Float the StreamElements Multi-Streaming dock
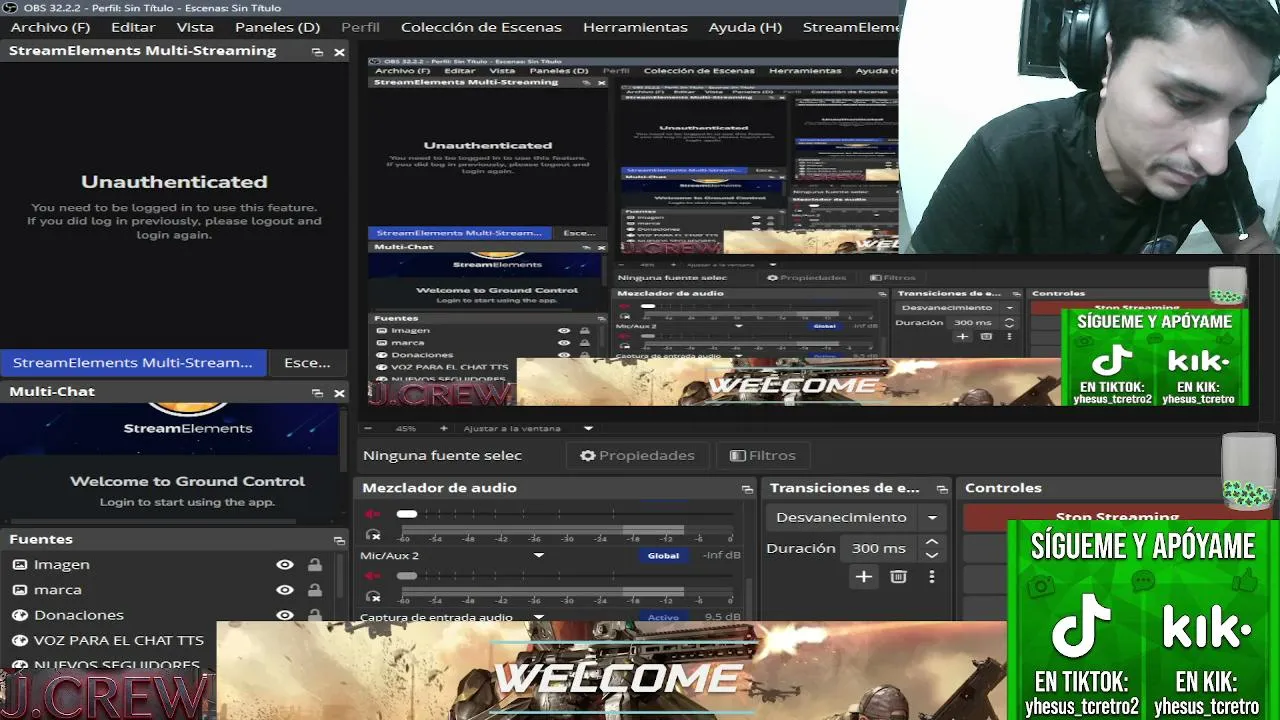Screen dimensions: 1280x720 (317, 52)
